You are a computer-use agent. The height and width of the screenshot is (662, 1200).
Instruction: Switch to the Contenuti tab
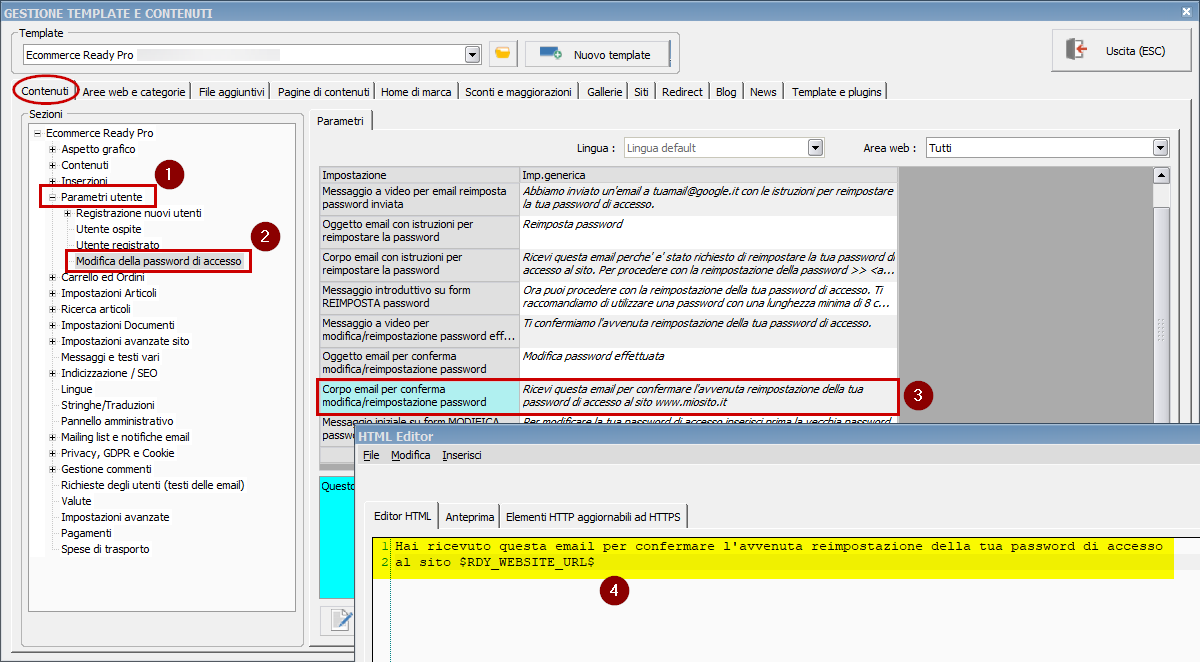point(45,91)
